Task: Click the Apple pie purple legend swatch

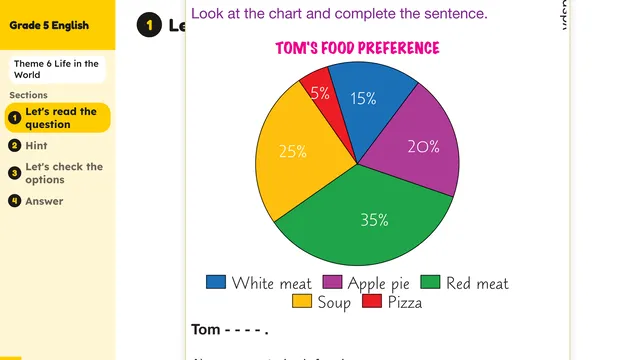Action: (x=332, y=282)
